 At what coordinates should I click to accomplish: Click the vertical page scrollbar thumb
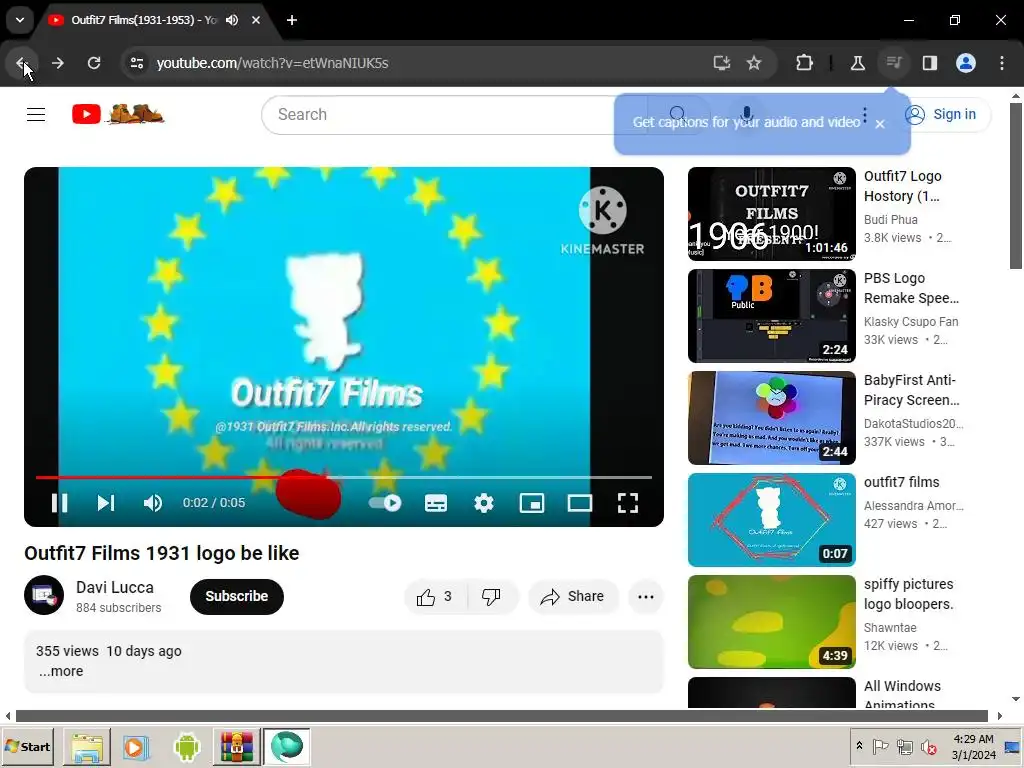1016,185
